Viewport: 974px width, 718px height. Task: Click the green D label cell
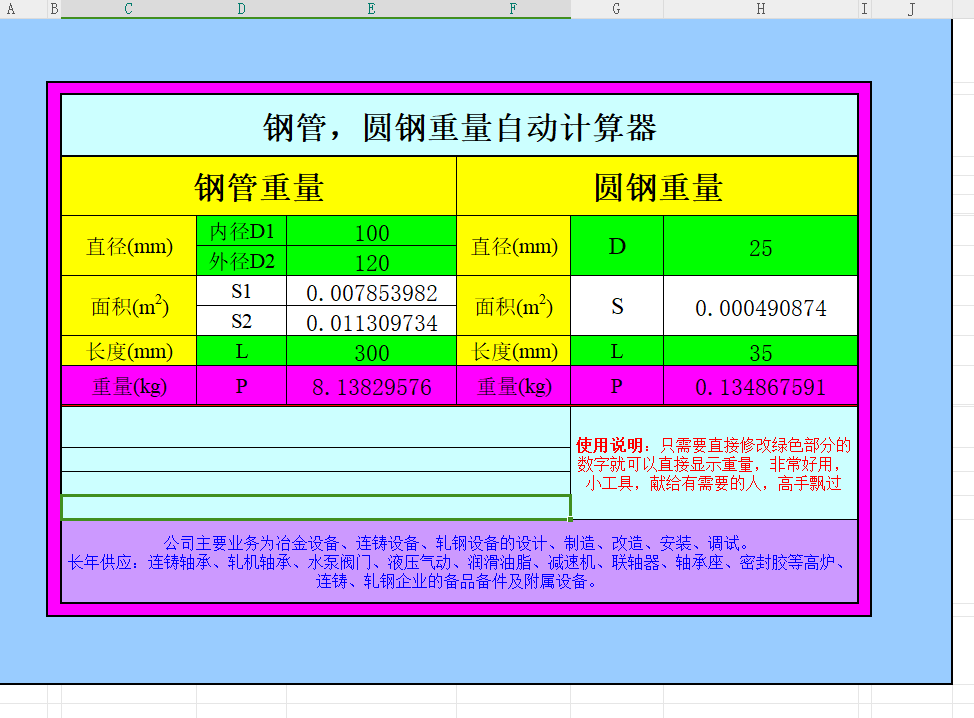[x=617, y=247]
